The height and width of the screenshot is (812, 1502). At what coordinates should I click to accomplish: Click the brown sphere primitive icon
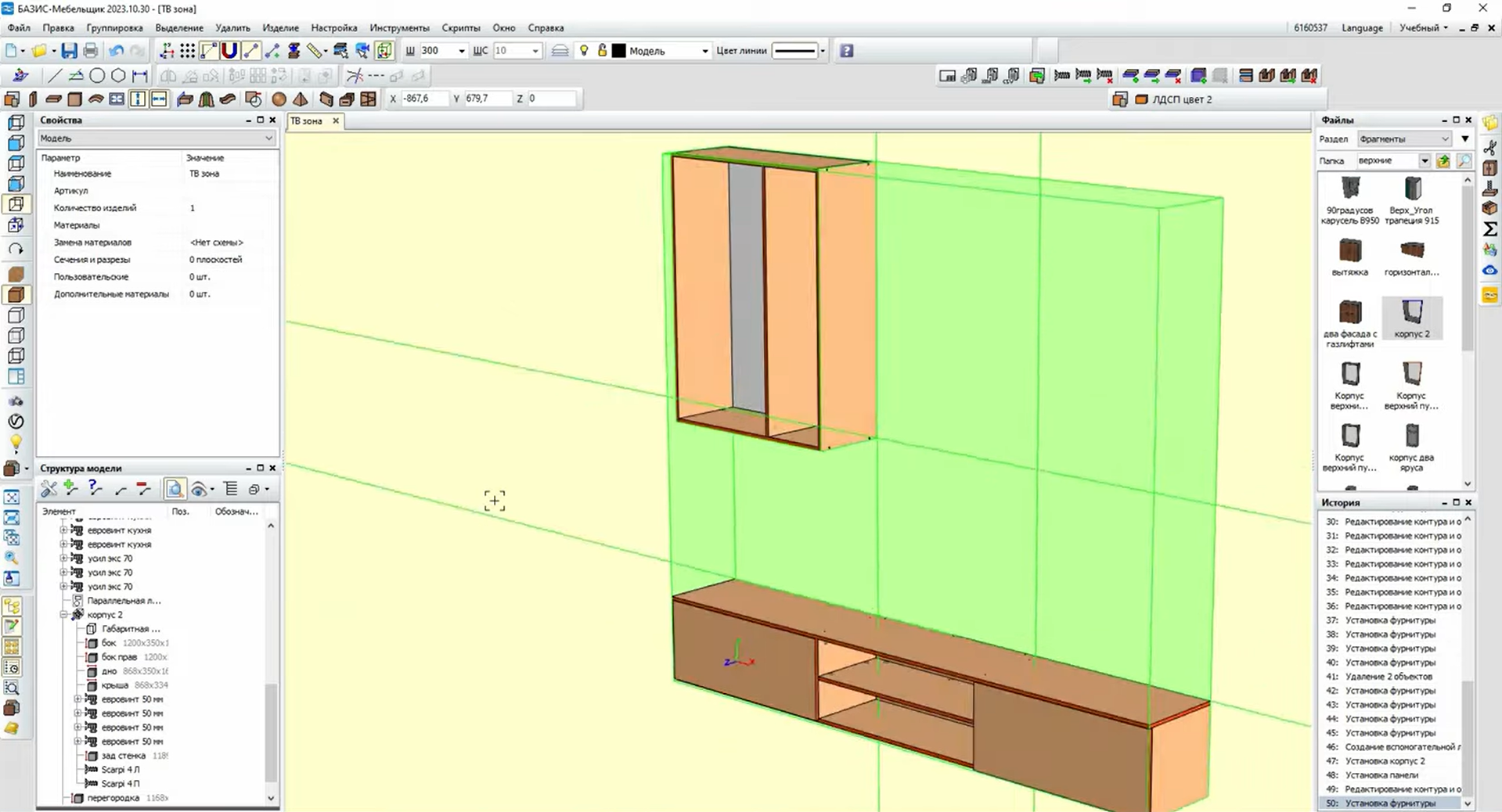click(279, 99)
